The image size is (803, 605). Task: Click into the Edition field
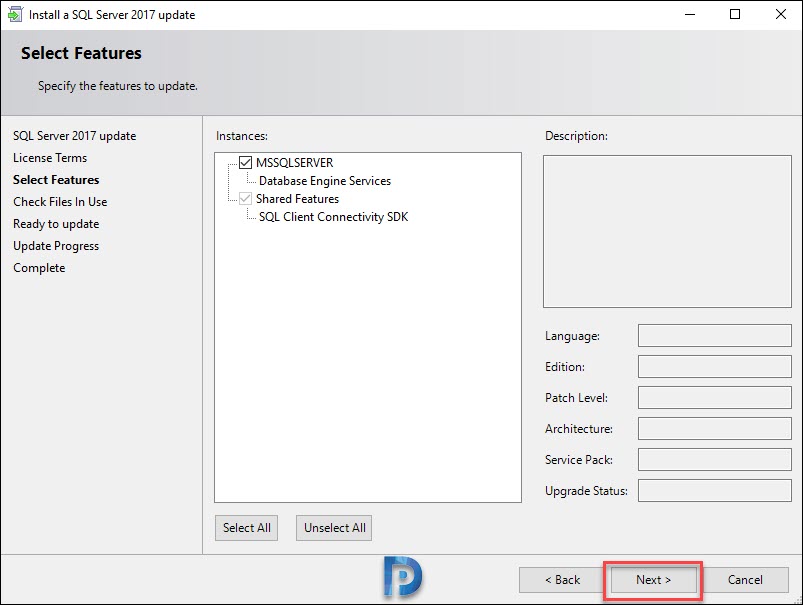pyautogui.click(x=715, y=367)
